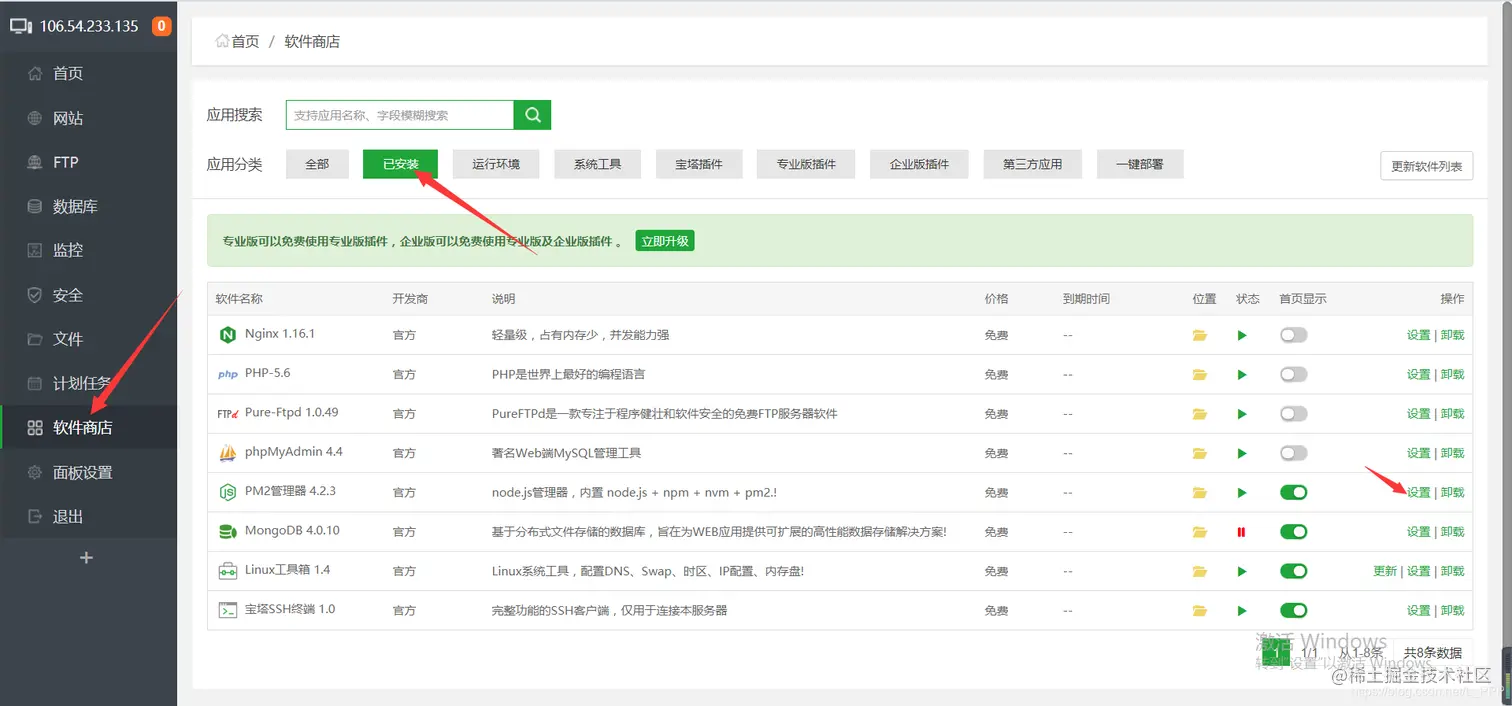Select the 全部 category tab
This screenshot has height=706, width=1512.
point(317,164)
